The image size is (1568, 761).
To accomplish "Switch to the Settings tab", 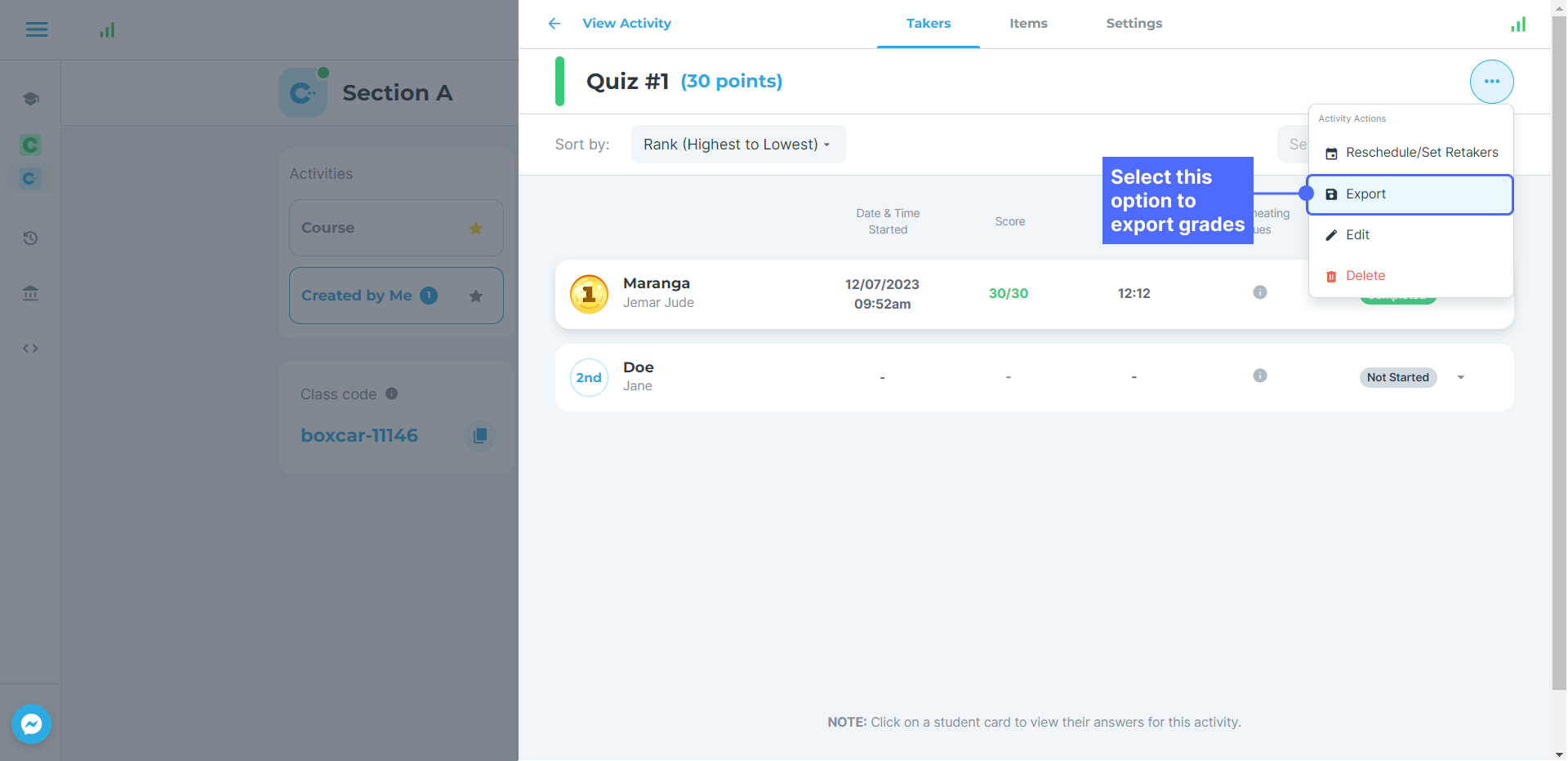I will (x=1134, y=24).
